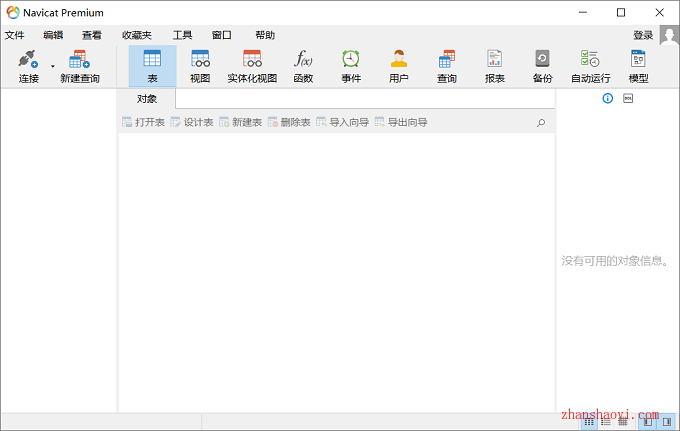Launch Import Wizard (导入向导)

coord(343,122)
